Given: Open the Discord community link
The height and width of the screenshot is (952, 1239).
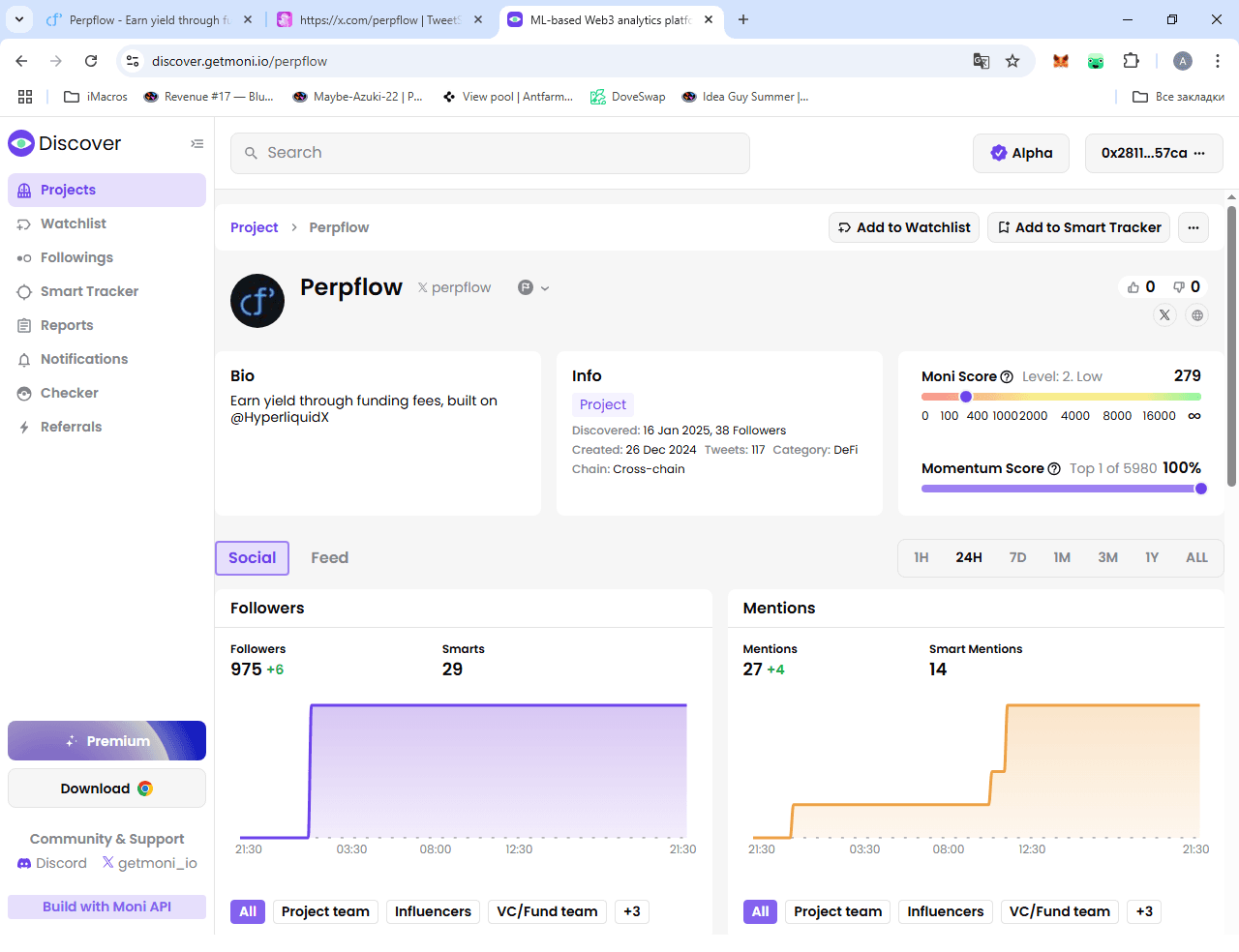Looking at the screenshot, I should 52,863.
